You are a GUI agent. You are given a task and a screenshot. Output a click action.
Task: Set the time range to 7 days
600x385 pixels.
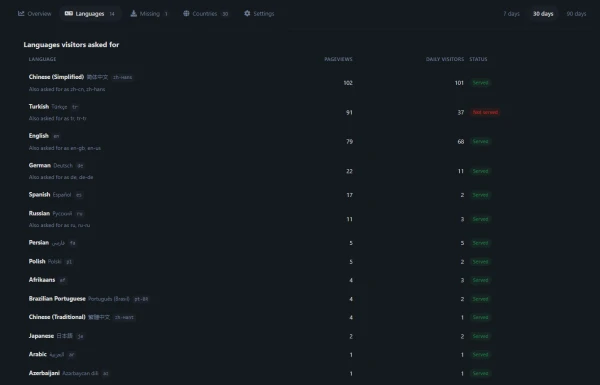coord(511,14)
